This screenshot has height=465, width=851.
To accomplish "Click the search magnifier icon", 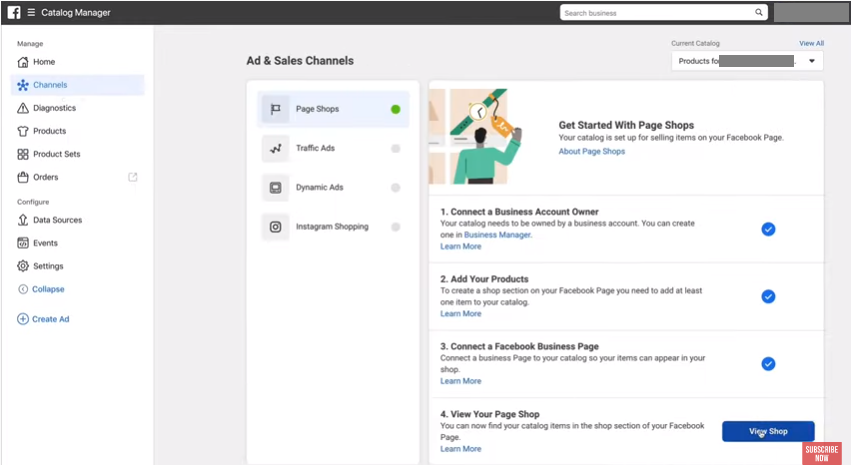I will pyautogui.click(x=759, y=13).
